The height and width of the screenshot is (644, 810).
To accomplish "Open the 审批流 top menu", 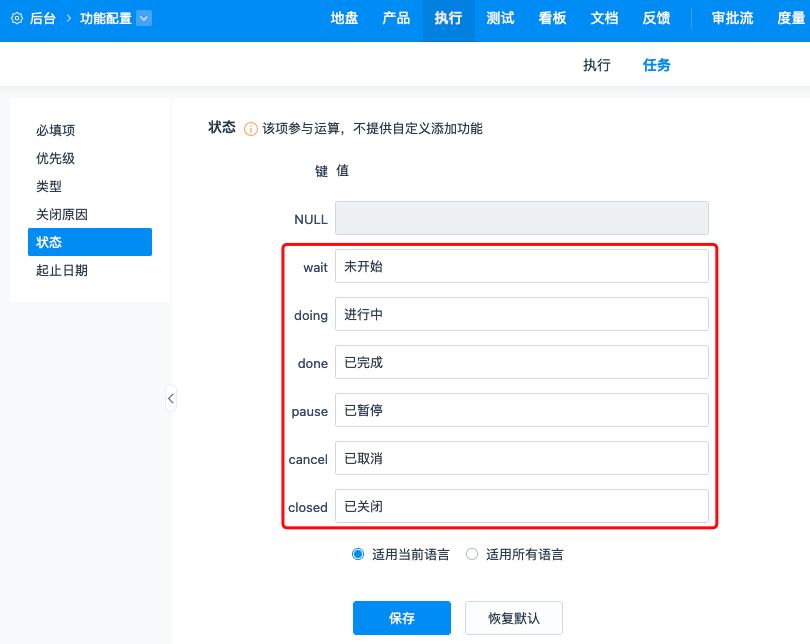I will [733, 19].
